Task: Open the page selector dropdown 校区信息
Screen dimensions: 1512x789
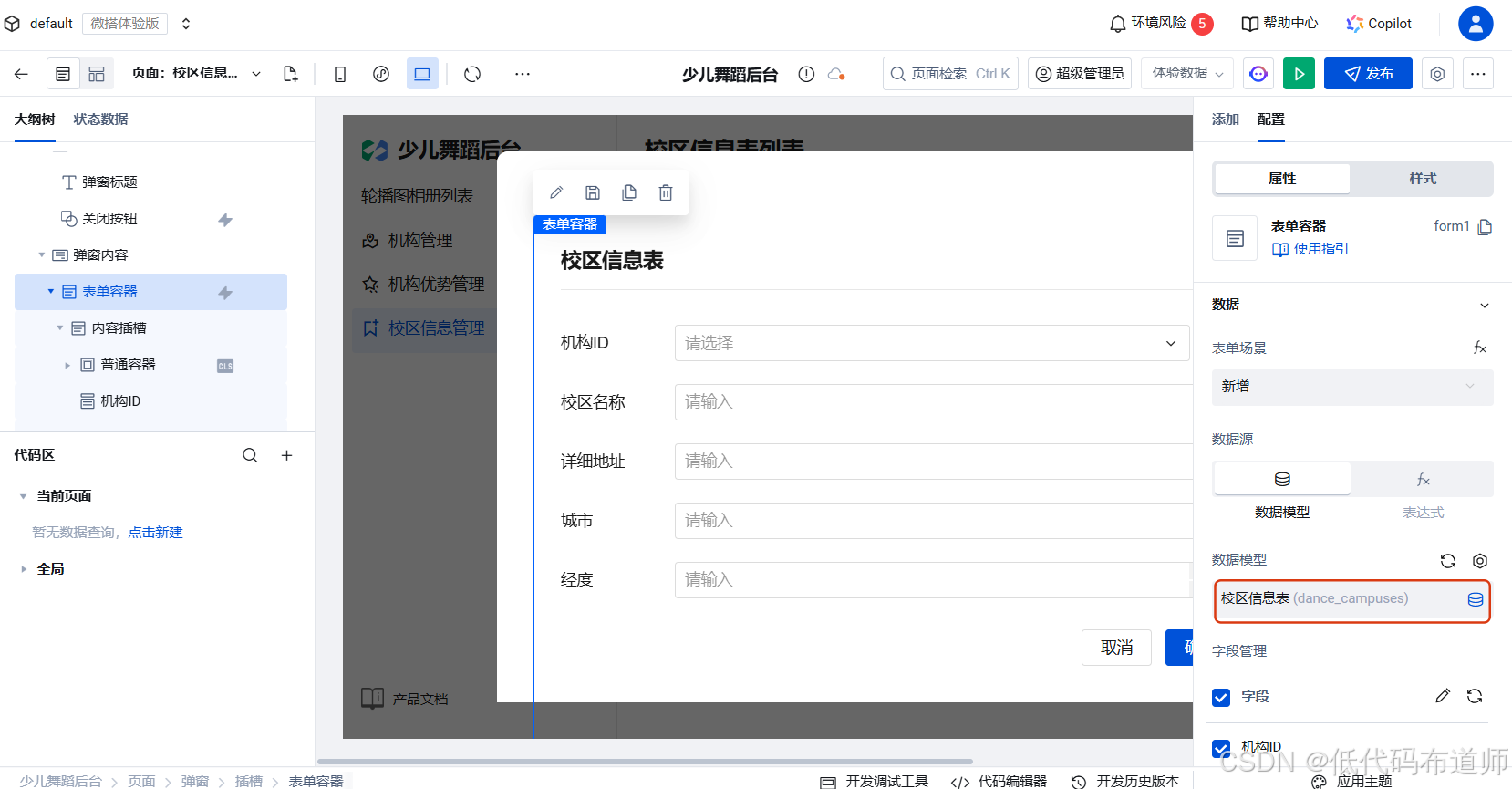Action: 197,73
